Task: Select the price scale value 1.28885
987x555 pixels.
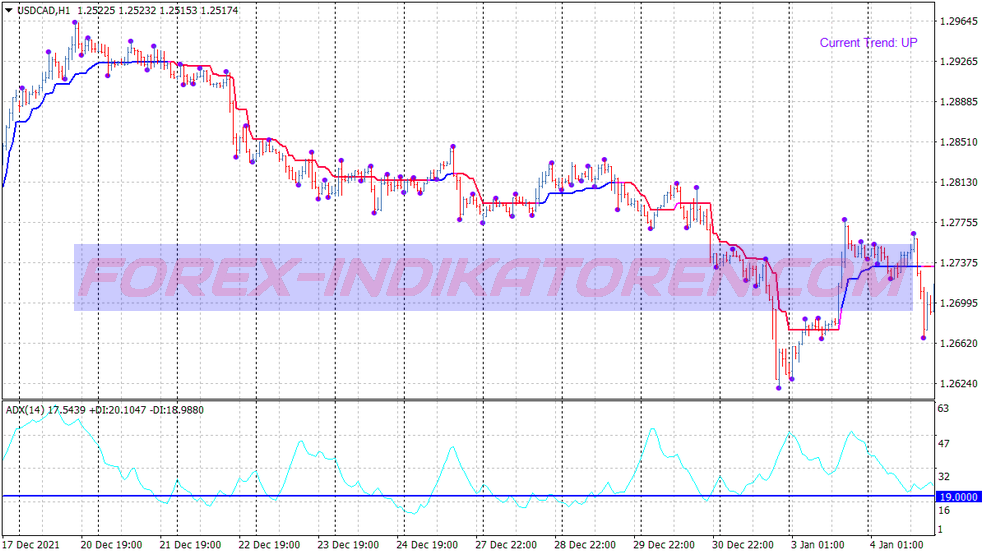Action: coord(959,102)
